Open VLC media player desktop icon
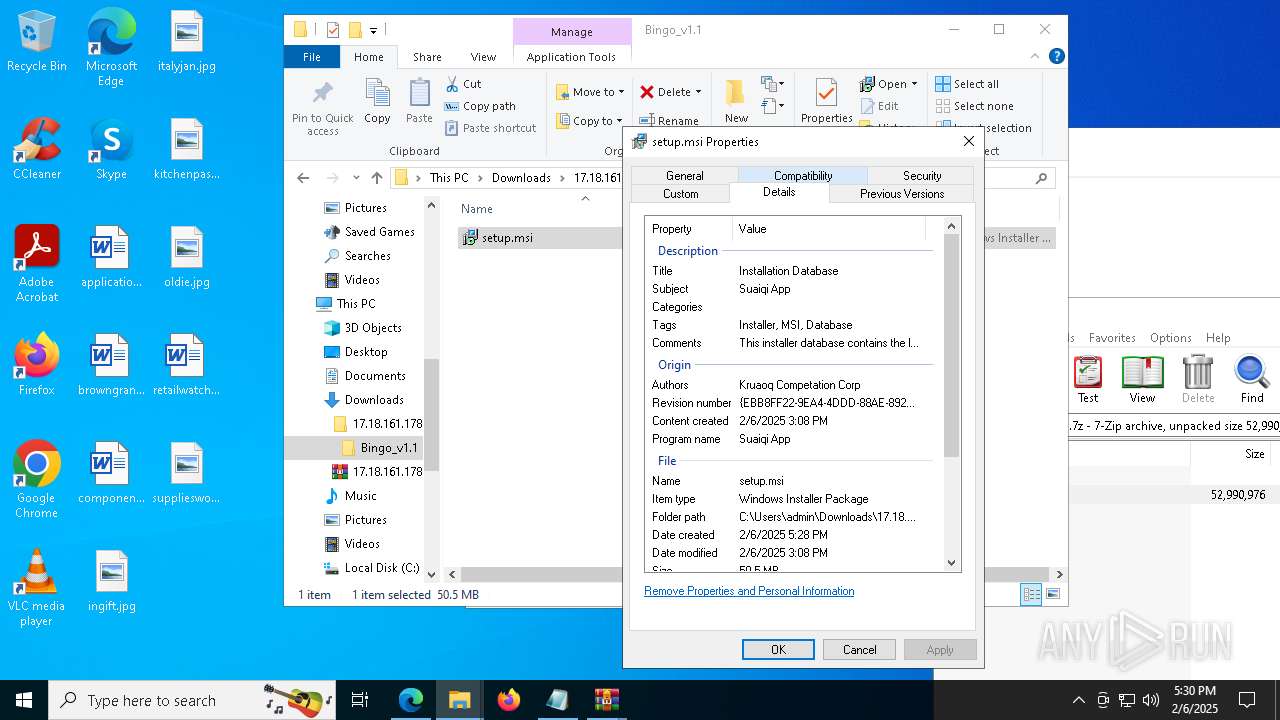This screenshot has width=1280, height=720. point(37,587)
